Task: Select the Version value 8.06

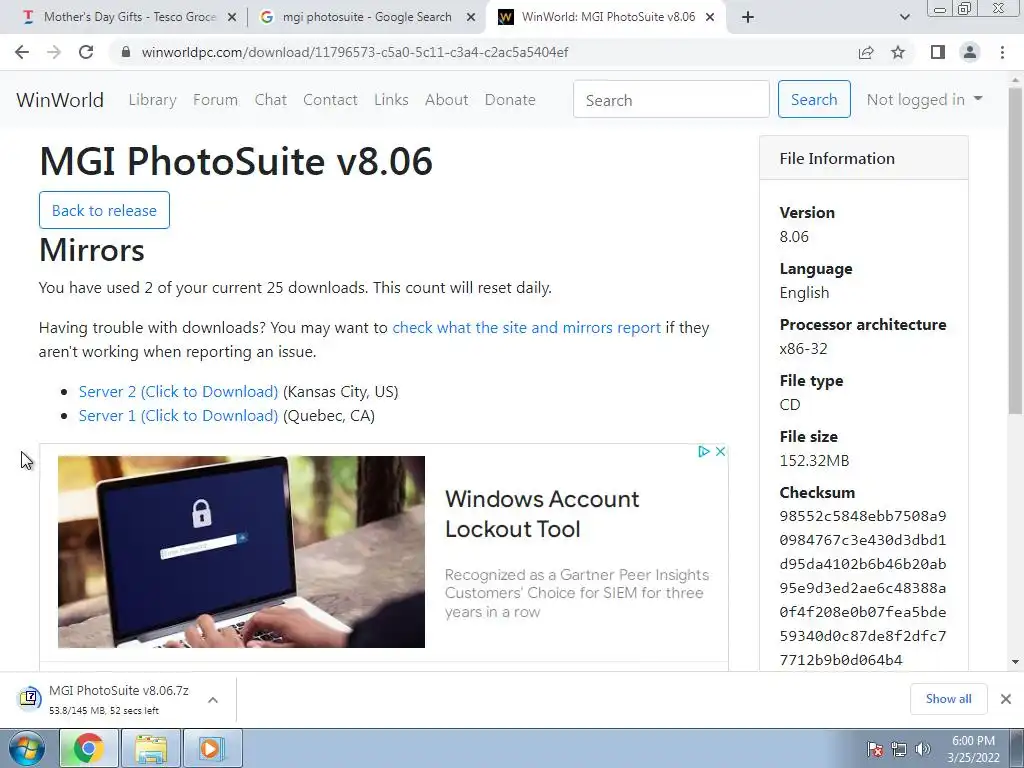Action: click(794, 236)
